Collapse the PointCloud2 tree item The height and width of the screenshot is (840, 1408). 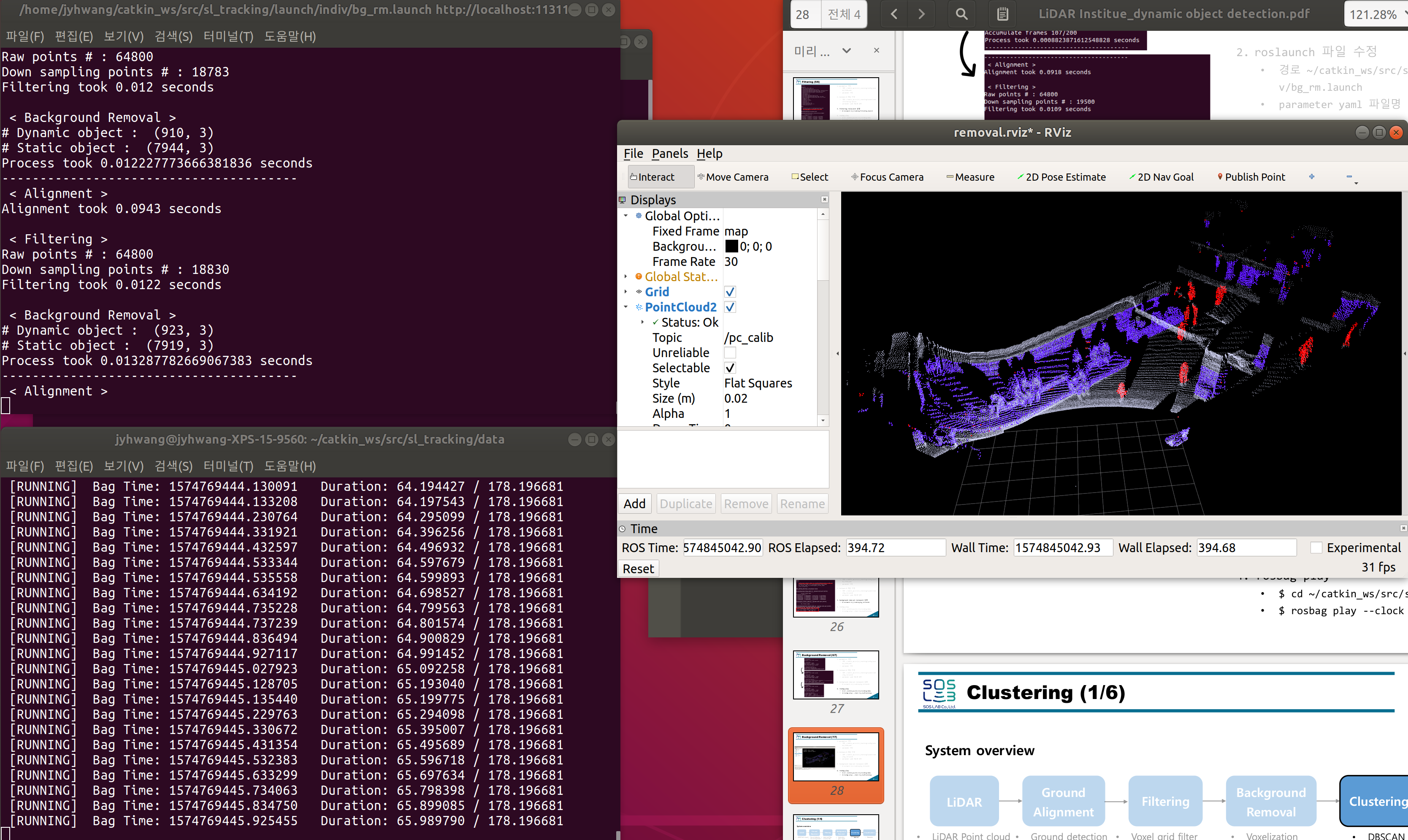[x=625, y=307]
